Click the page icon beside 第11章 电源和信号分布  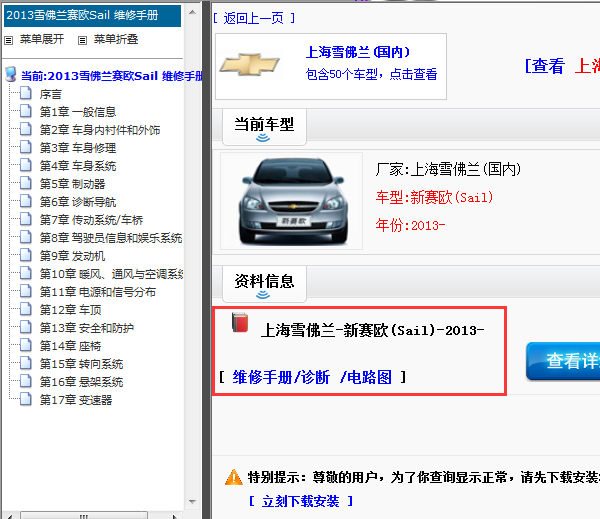26,291
